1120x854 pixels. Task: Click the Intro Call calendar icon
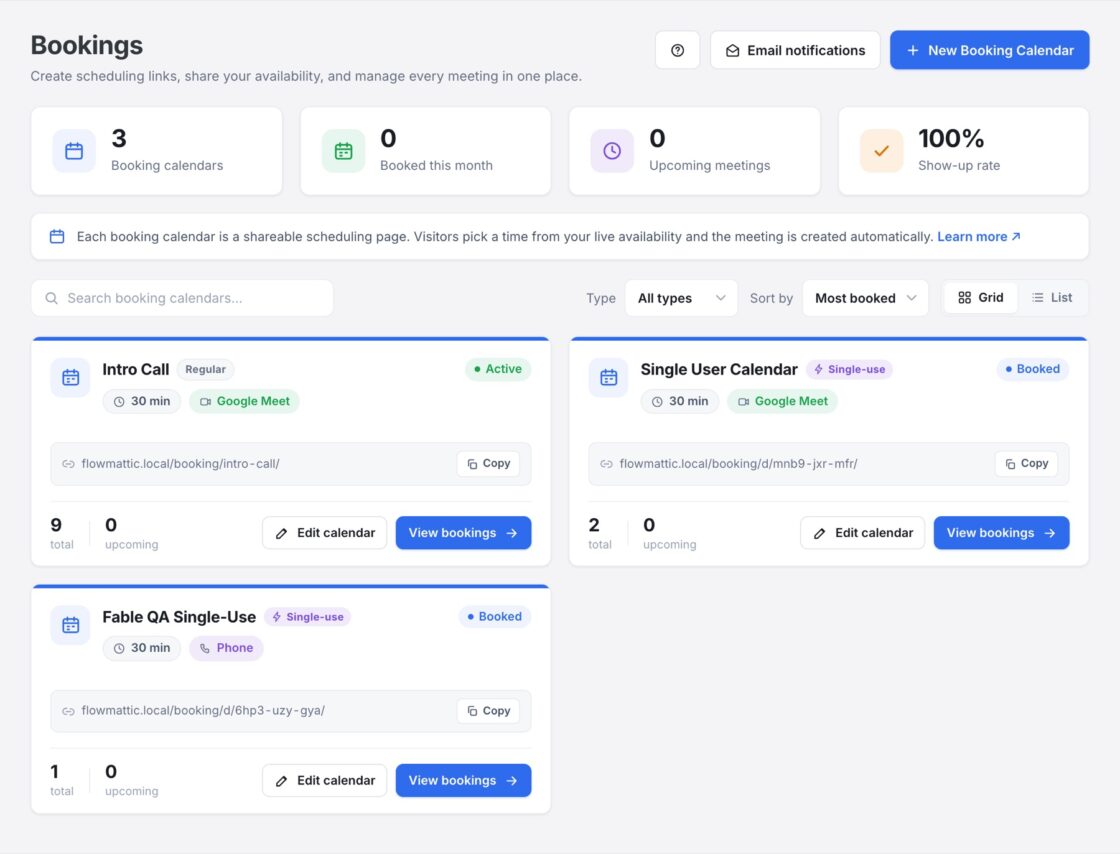[x=71, y=378]
